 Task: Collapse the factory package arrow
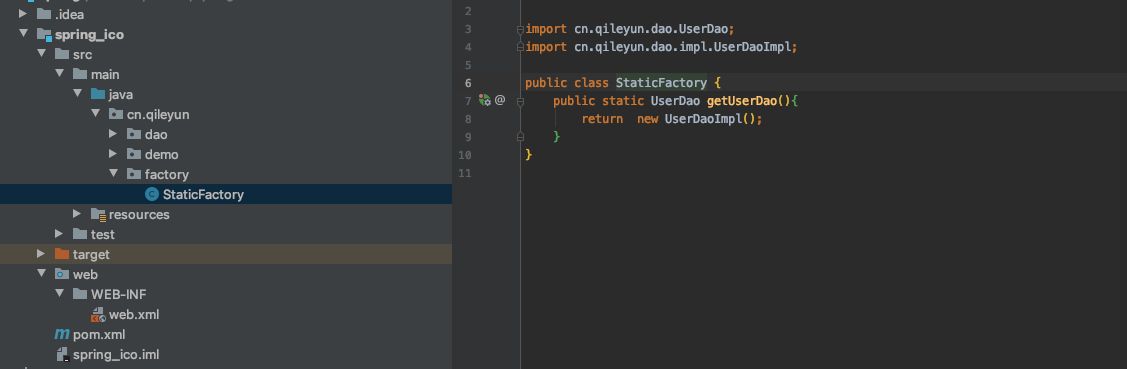[113, 174]
